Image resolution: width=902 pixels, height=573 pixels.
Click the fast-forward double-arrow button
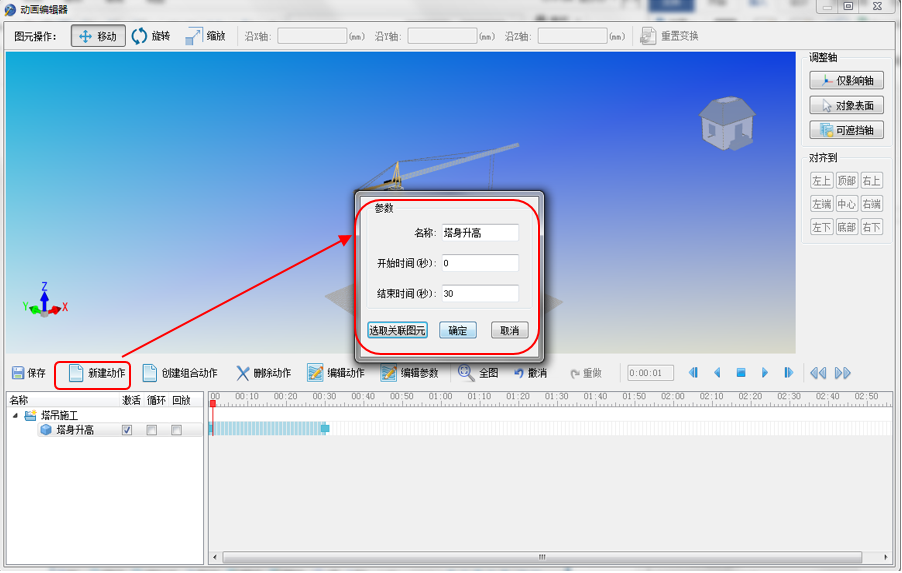tap(842, 373)
